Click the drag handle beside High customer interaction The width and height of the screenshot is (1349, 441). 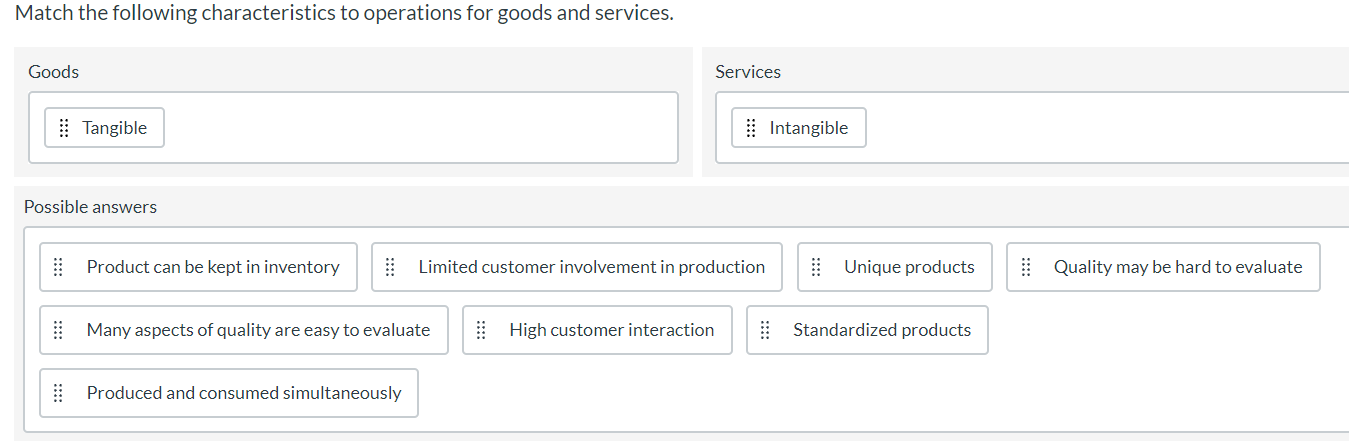pyautogui.click(x=481, y=330)
